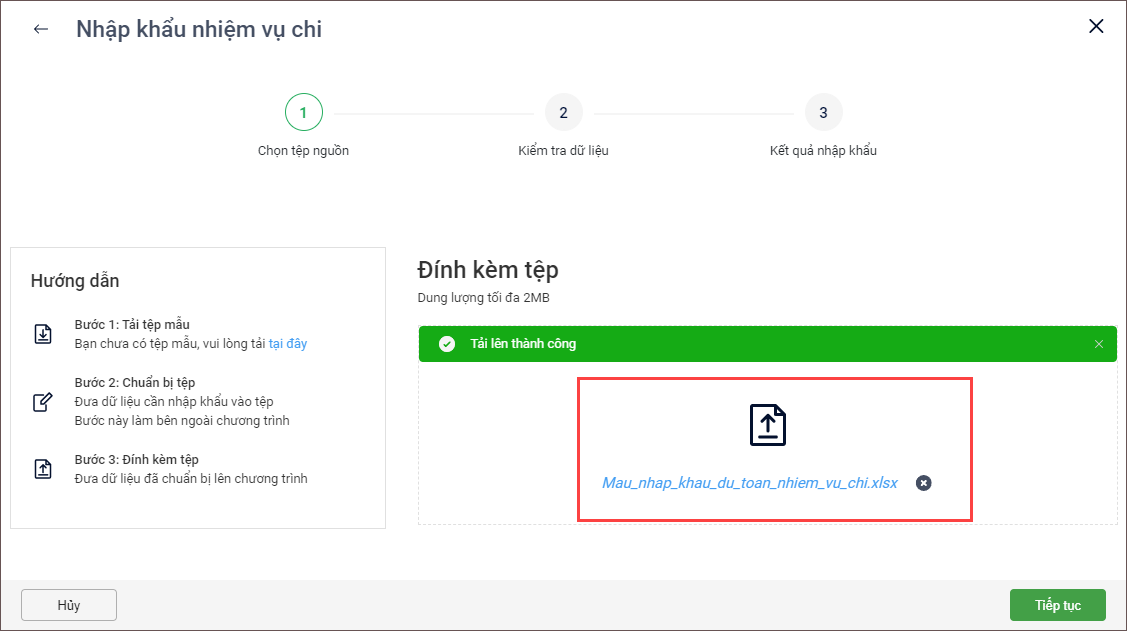Viewport: 1127px width, 631px height.
Task: Remove the attached xlsx file
Action: pos(924,483)
